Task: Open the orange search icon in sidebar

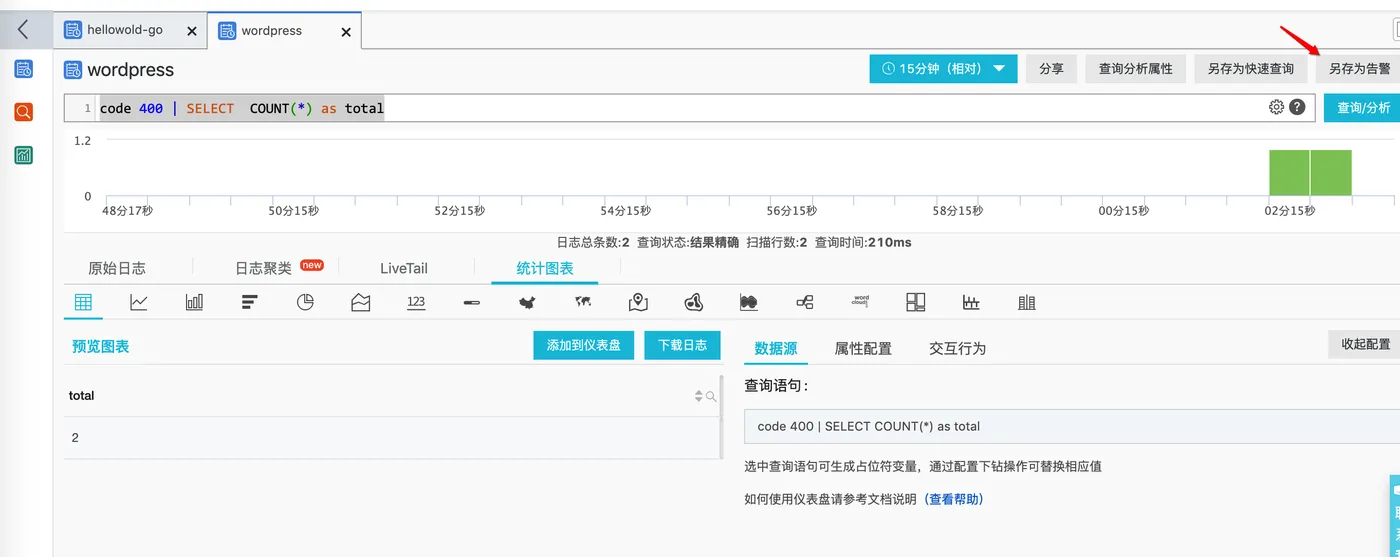Action: point(24,112)
